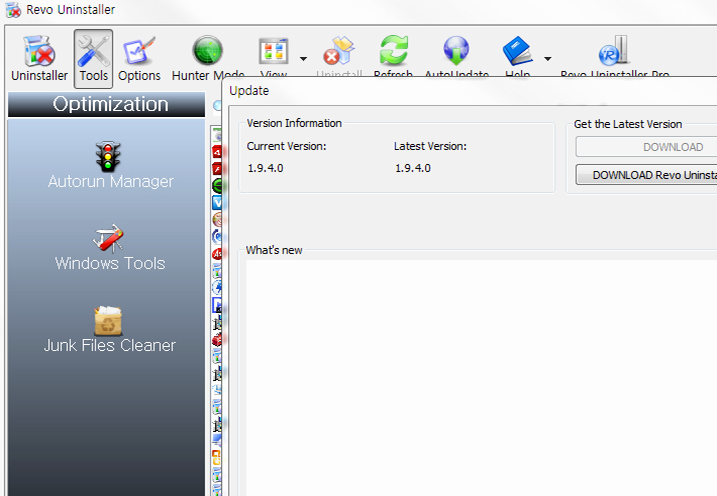Open Junk Files Cleaner tool
The width and height of the screenshot is (717, 496).
(110, 330)
